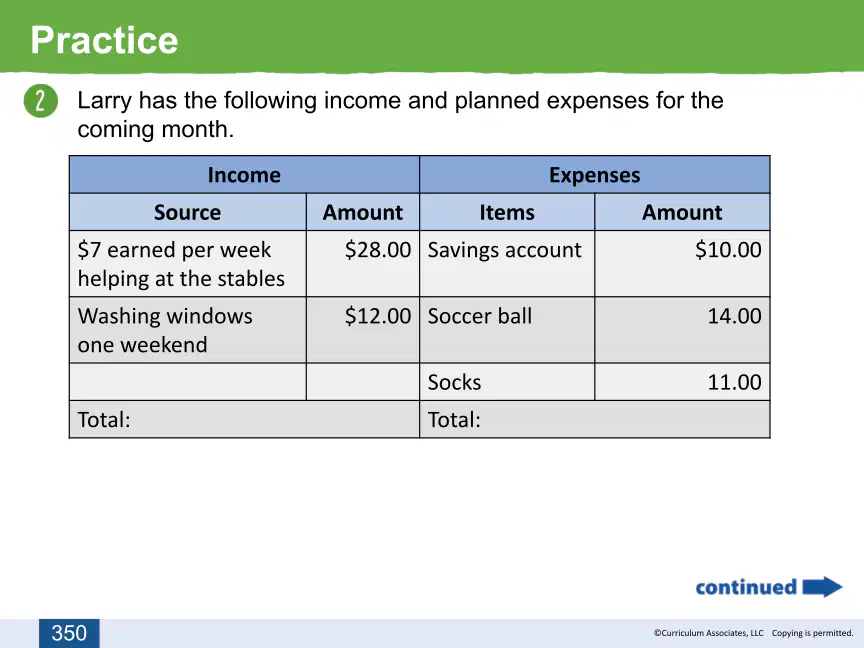This screenshot has height=648, width=864.
Task: Click the blue continued arrow icon
Action: [822, 587]
